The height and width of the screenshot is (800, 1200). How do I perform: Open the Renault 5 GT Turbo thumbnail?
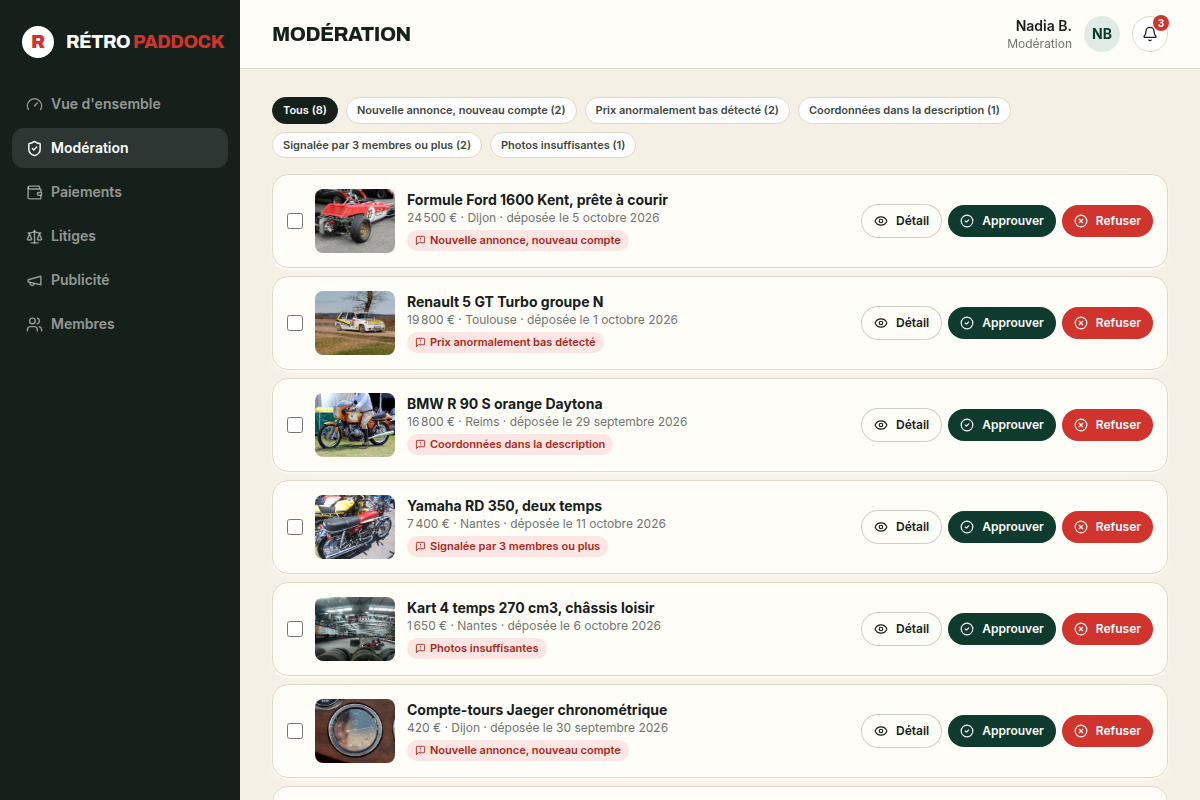point(355,323)
